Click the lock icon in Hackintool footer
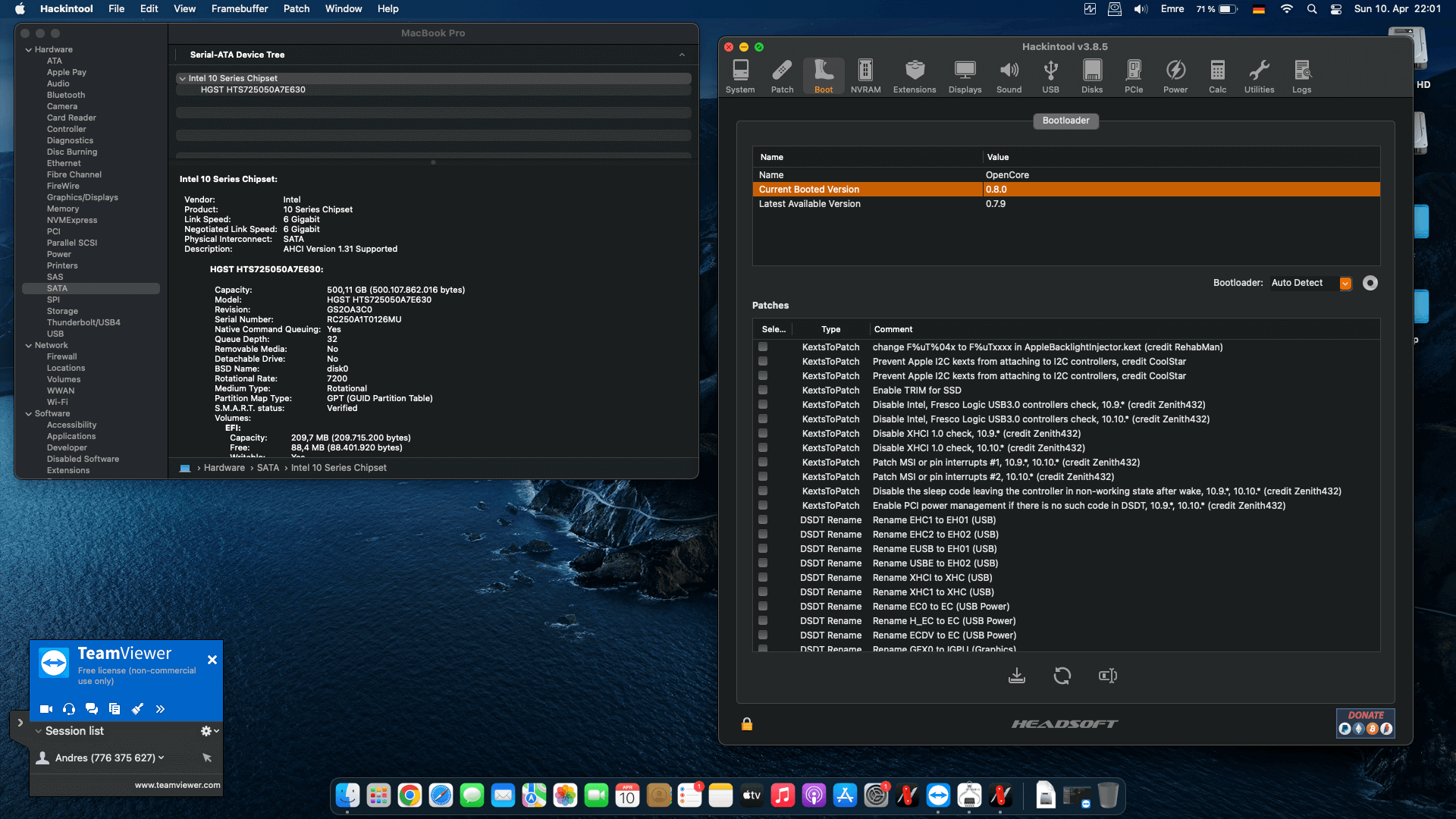The image size is (1456, 819). tap(747, 723)
